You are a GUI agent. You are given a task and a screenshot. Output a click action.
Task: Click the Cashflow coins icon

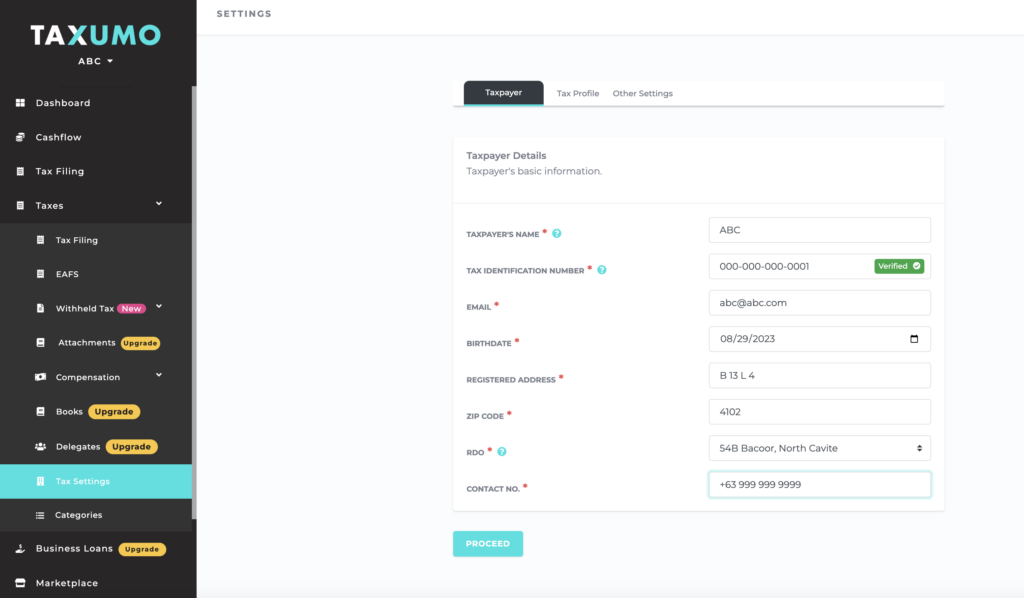tap(20, 137)
